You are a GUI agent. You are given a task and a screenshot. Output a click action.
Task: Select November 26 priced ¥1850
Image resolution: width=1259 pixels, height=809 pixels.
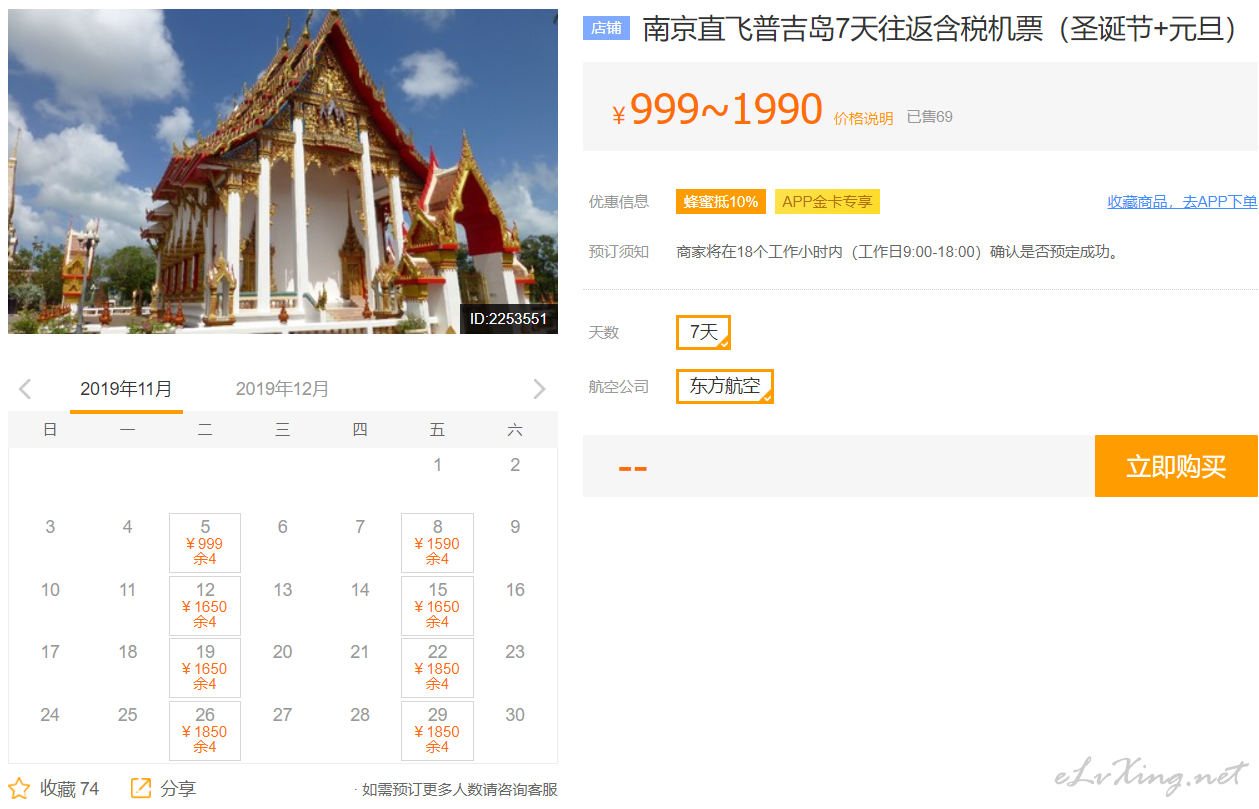205,731
